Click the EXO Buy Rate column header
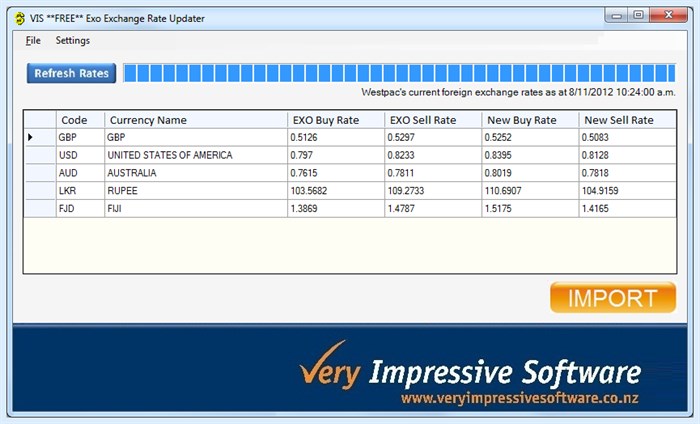Screen dimensions: 700x424 pos(335,120)
